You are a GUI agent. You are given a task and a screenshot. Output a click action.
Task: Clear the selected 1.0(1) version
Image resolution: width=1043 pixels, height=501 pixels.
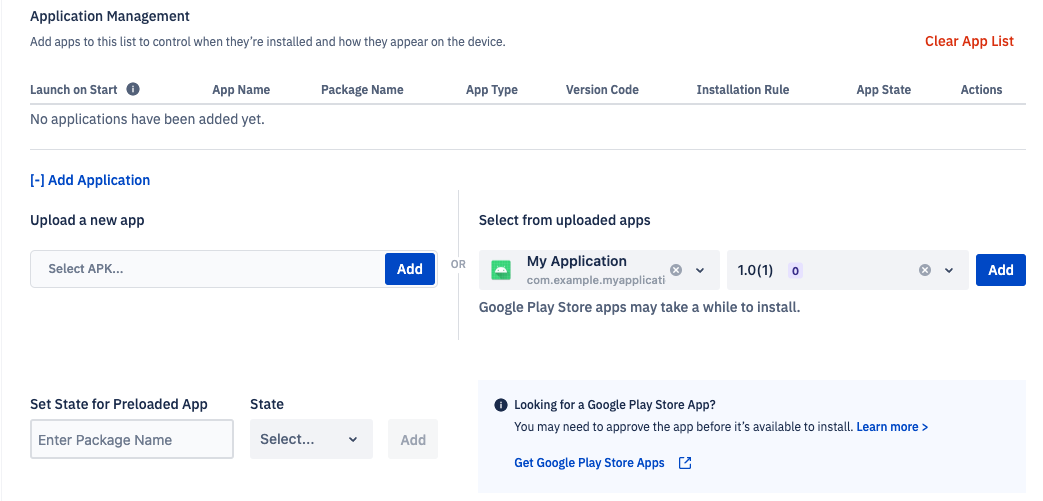point(925,270)
